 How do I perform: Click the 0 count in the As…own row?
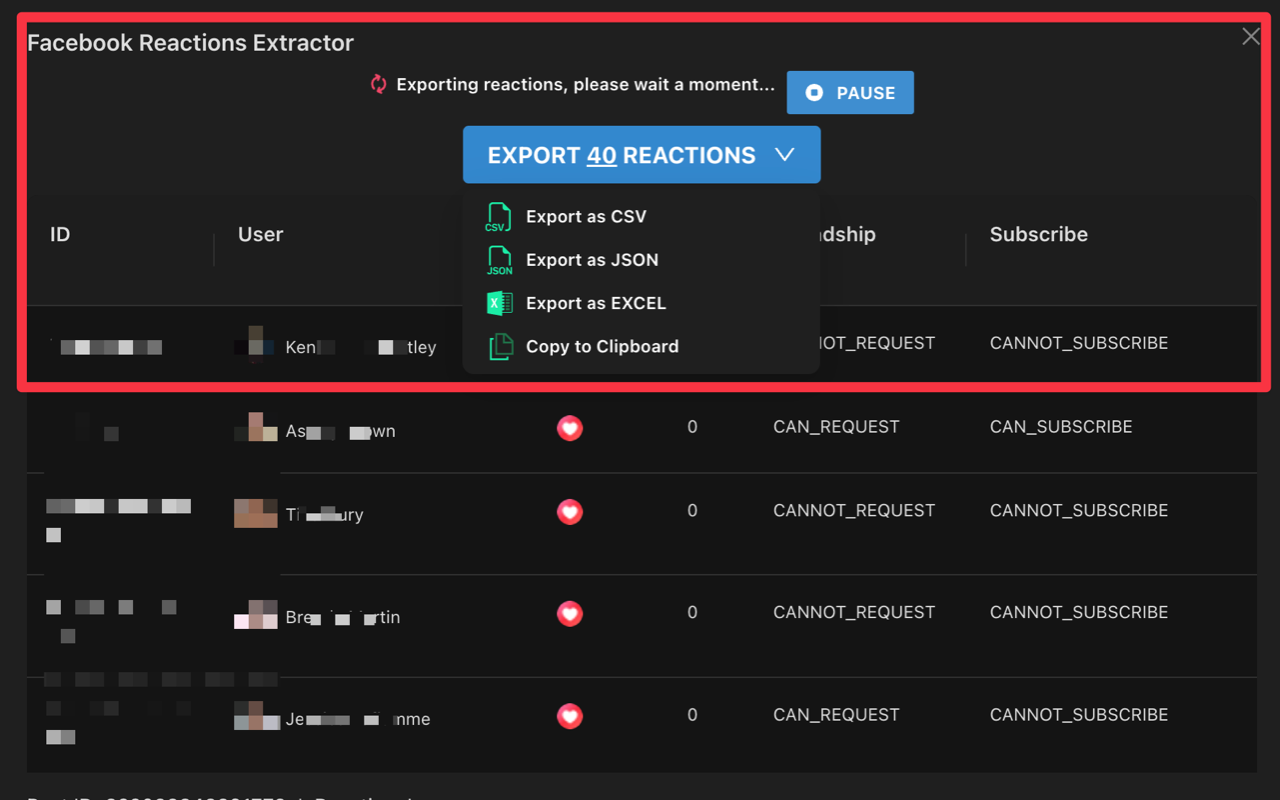click(x=692, y=427)
